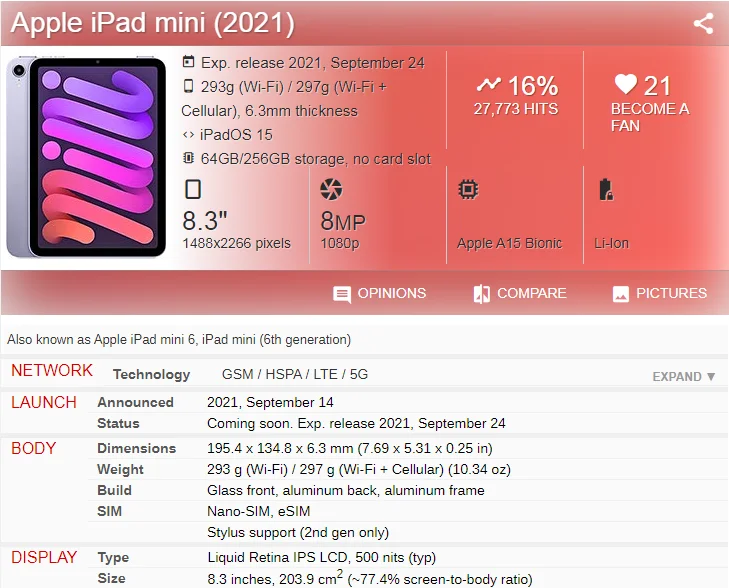Click the SIM label
729x588 pixels.
[x=109, y=511]
